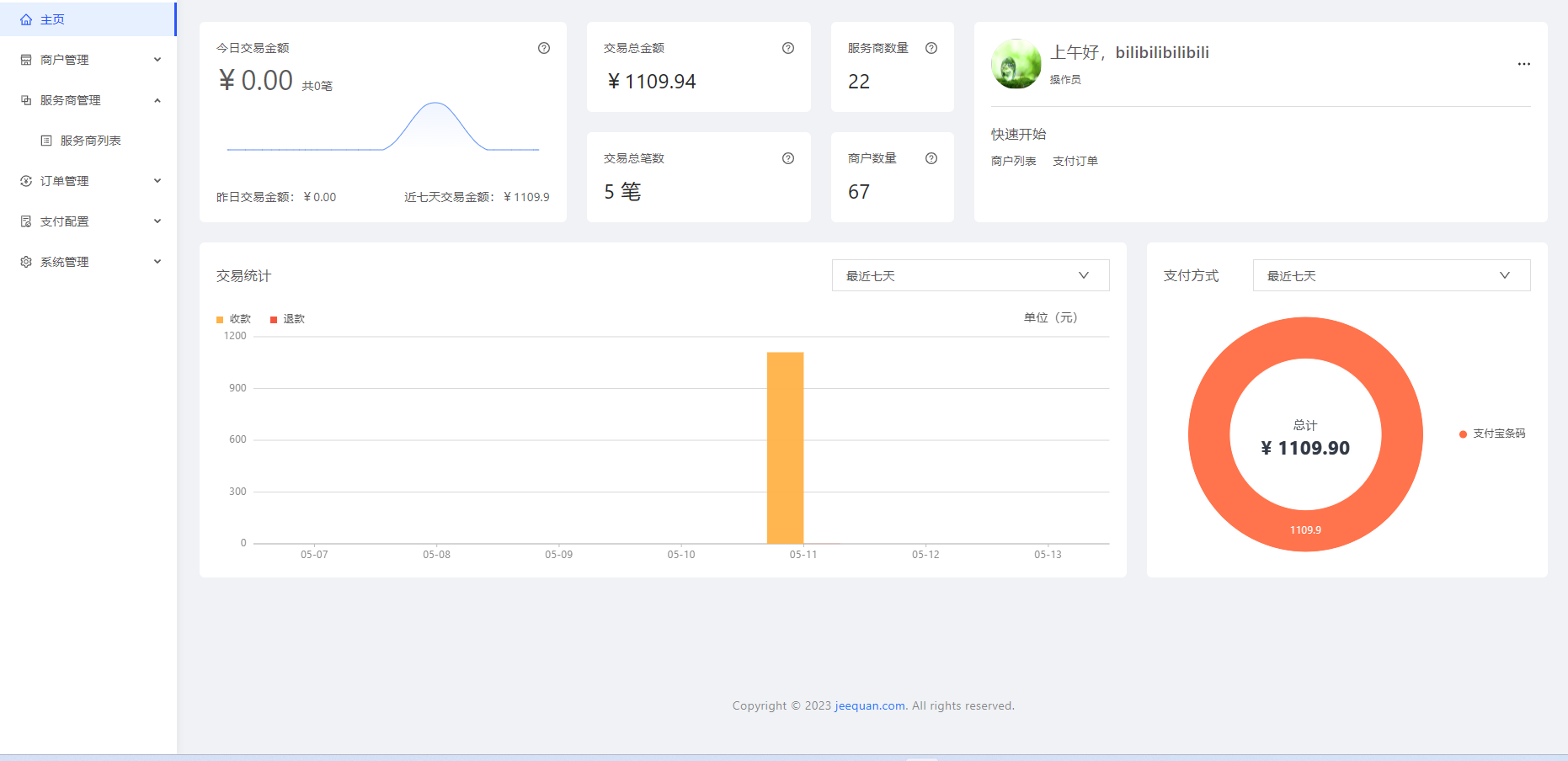Collapse the 服务商管理 menu chevron
Image resolution: width=1568 pixels, height=761 pixels.
coord(157,100)
